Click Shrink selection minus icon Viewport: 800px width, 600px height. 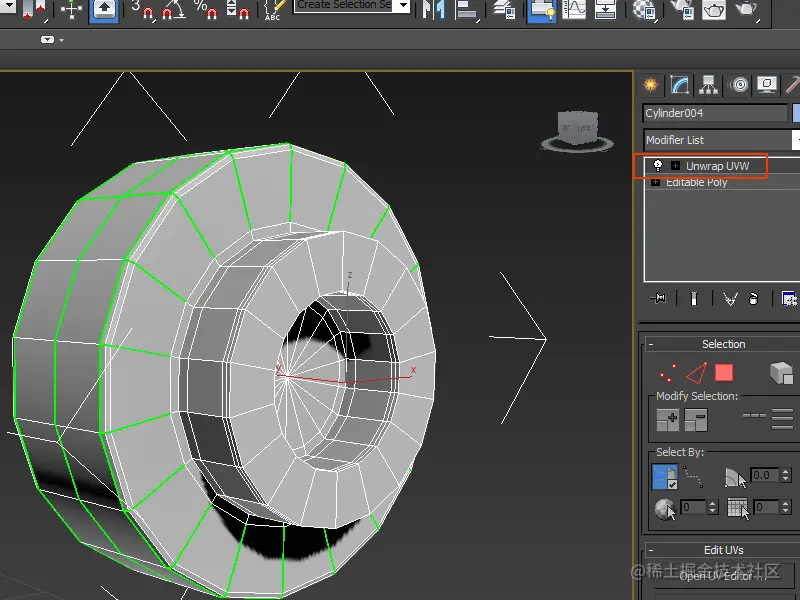point(696,420)
